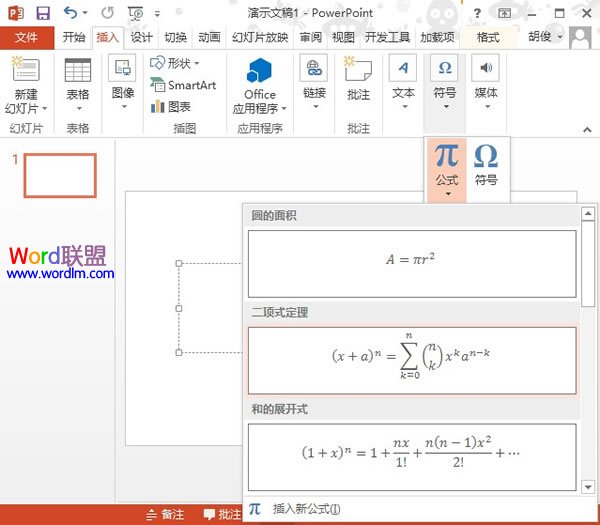This screenshot has height=525, width=600.
Task: Click the Redo icon
Action: pyautogui.click(x=108, y=13)
